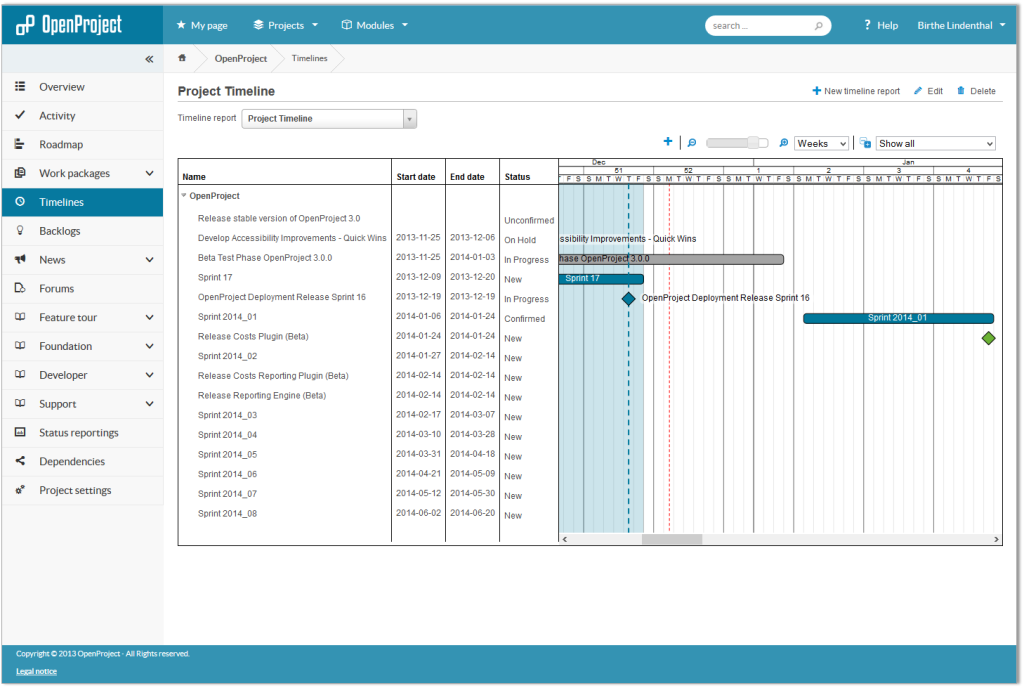Click the Backlogs lightbulb icon
The image size is (1024, 688).
tap(20, 230)
